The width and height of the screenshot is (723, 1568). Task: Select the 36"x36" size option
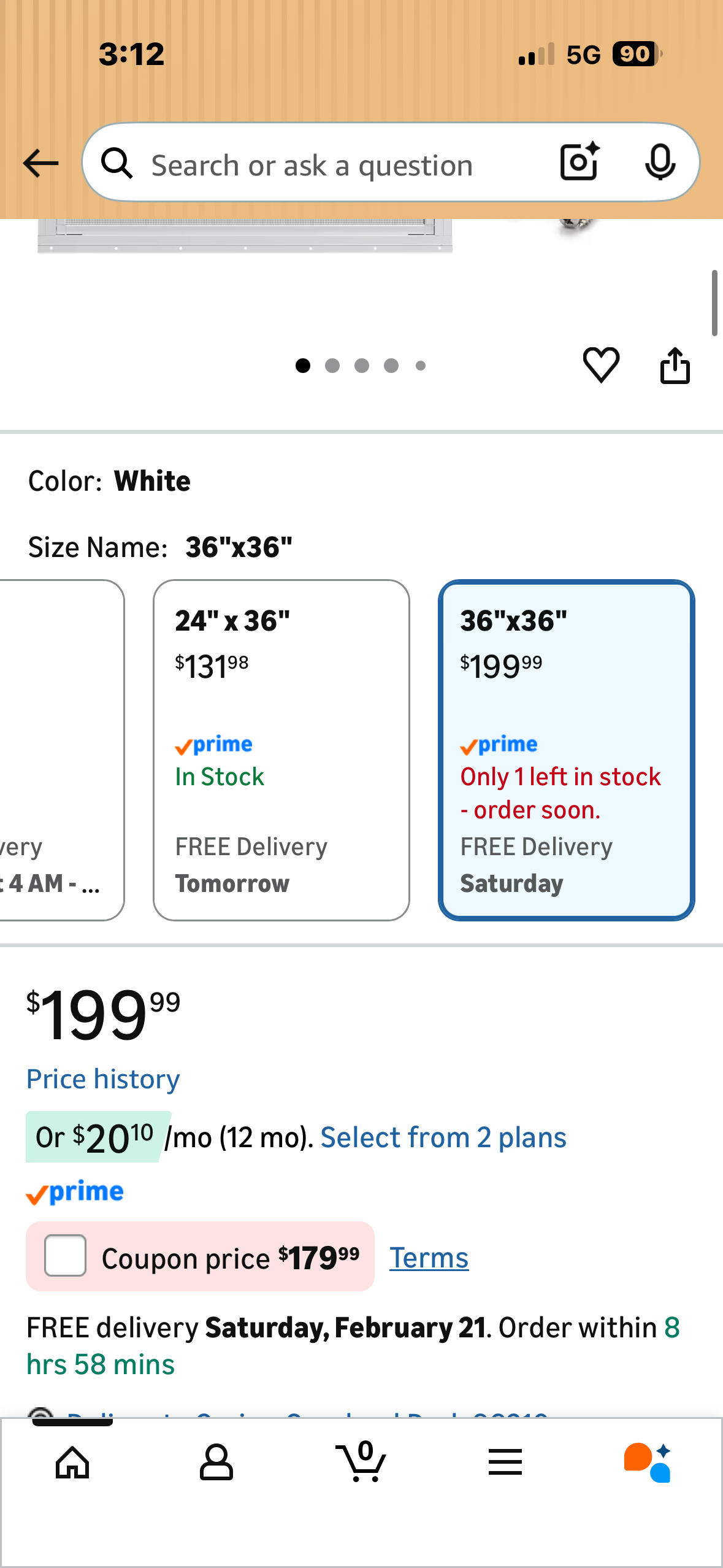[566, 750]
